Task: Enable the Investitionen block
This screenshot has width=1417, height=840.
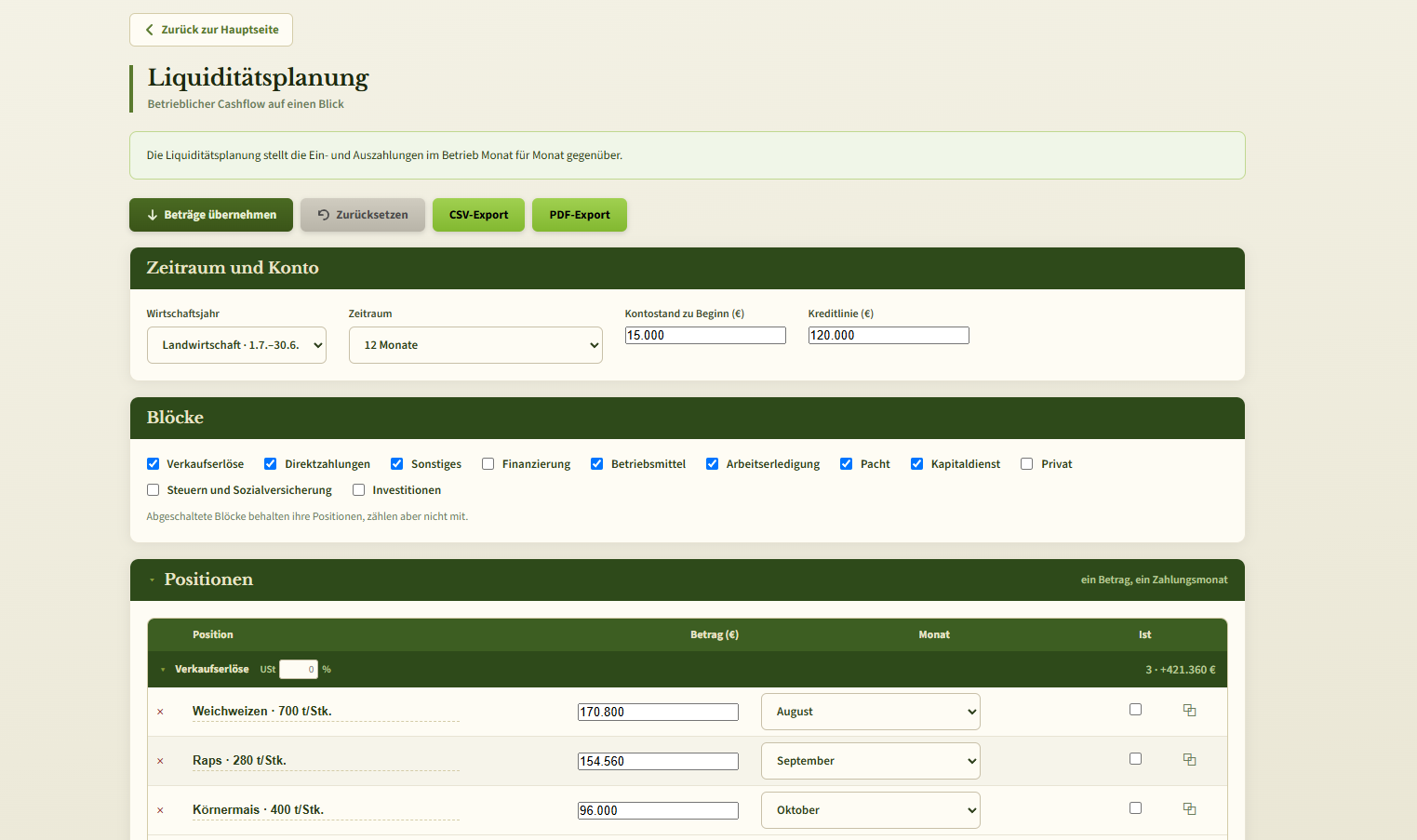Action: click(x=358, y=490)
